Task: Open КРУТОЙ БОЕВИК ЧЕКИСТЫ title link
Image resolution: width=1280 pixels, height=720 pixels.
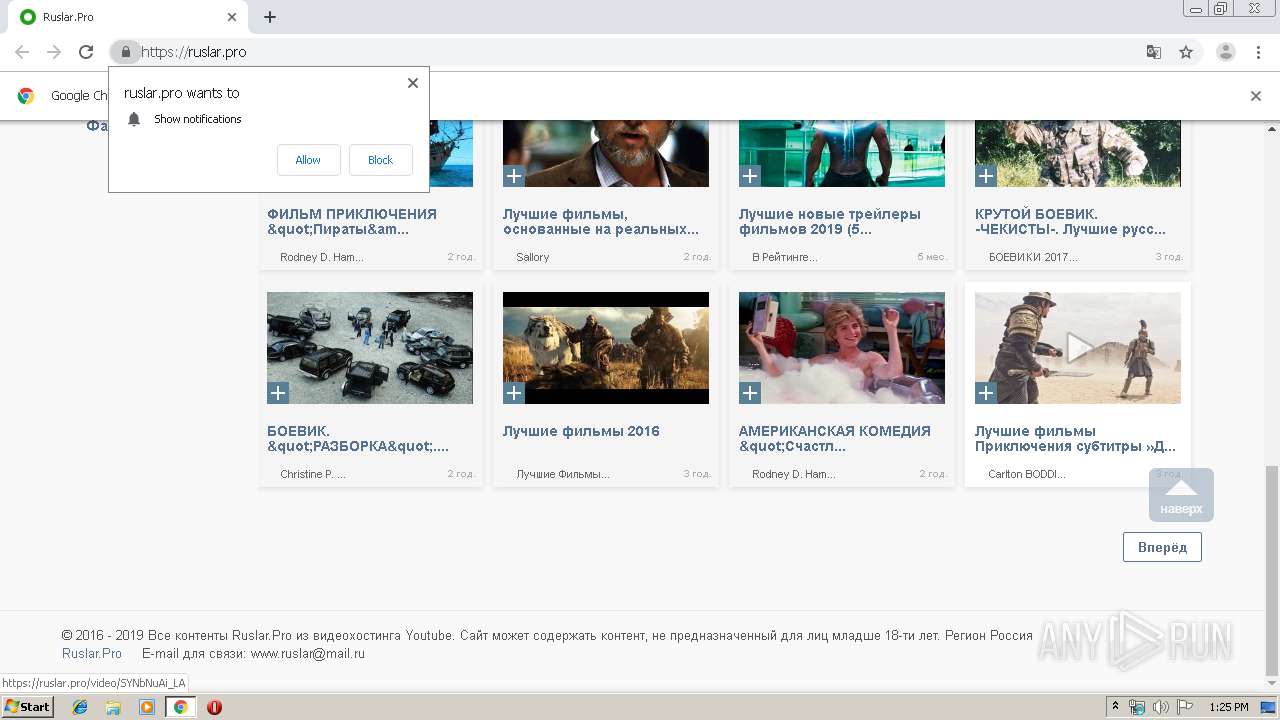Action: click(1070, 222)
